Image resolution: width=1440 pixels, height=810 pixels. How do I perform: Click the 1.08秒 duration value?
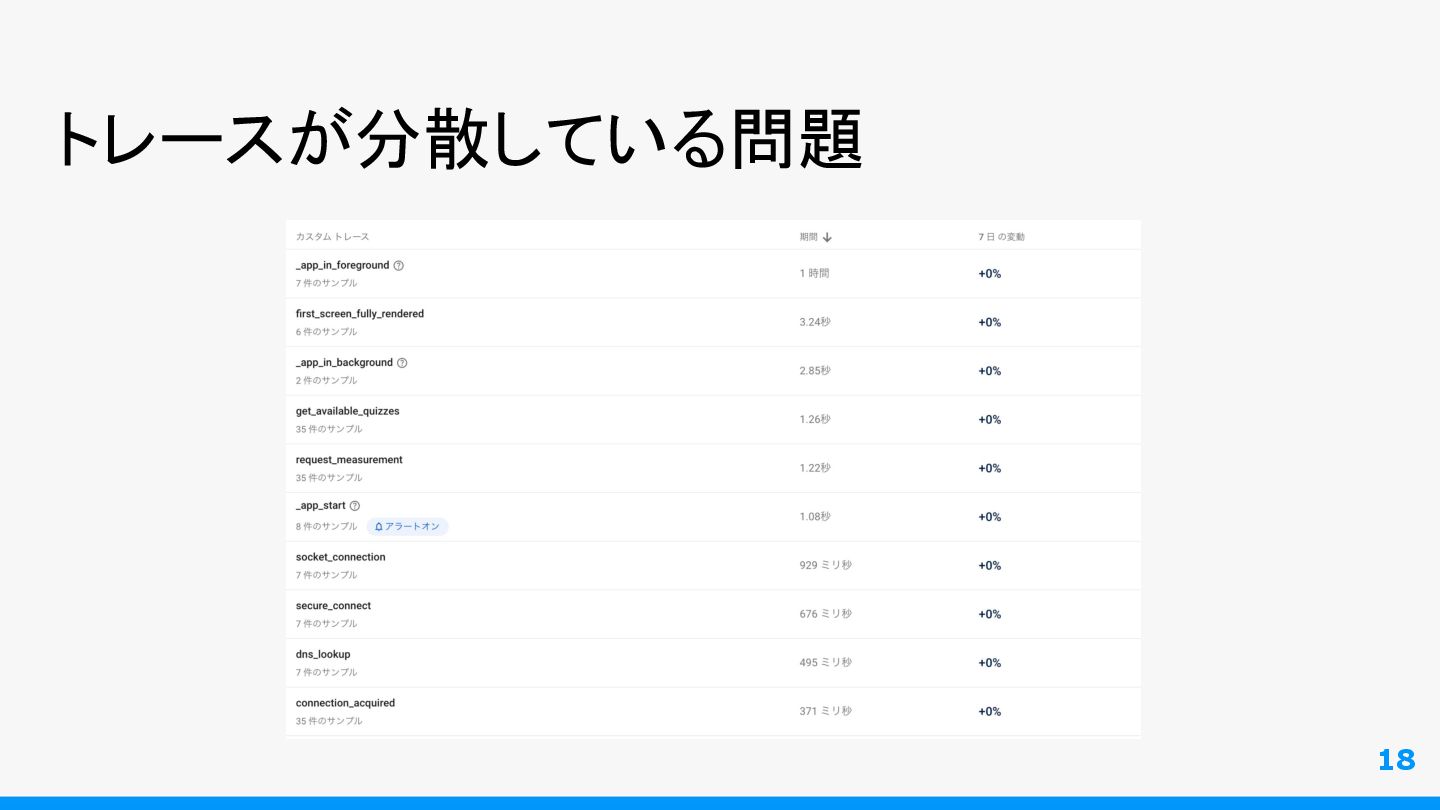(815, 517)
